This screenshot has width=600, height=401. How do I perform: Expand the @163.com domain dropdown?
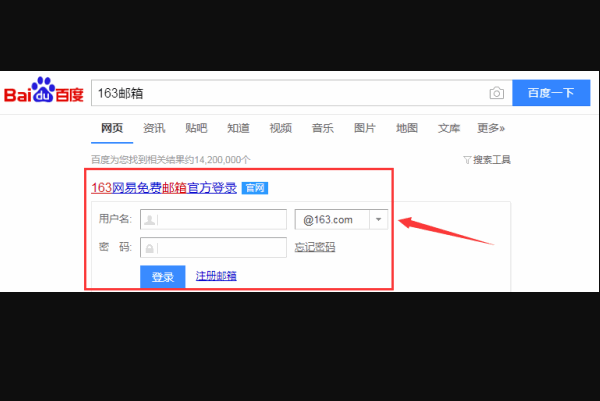(378, 219)
